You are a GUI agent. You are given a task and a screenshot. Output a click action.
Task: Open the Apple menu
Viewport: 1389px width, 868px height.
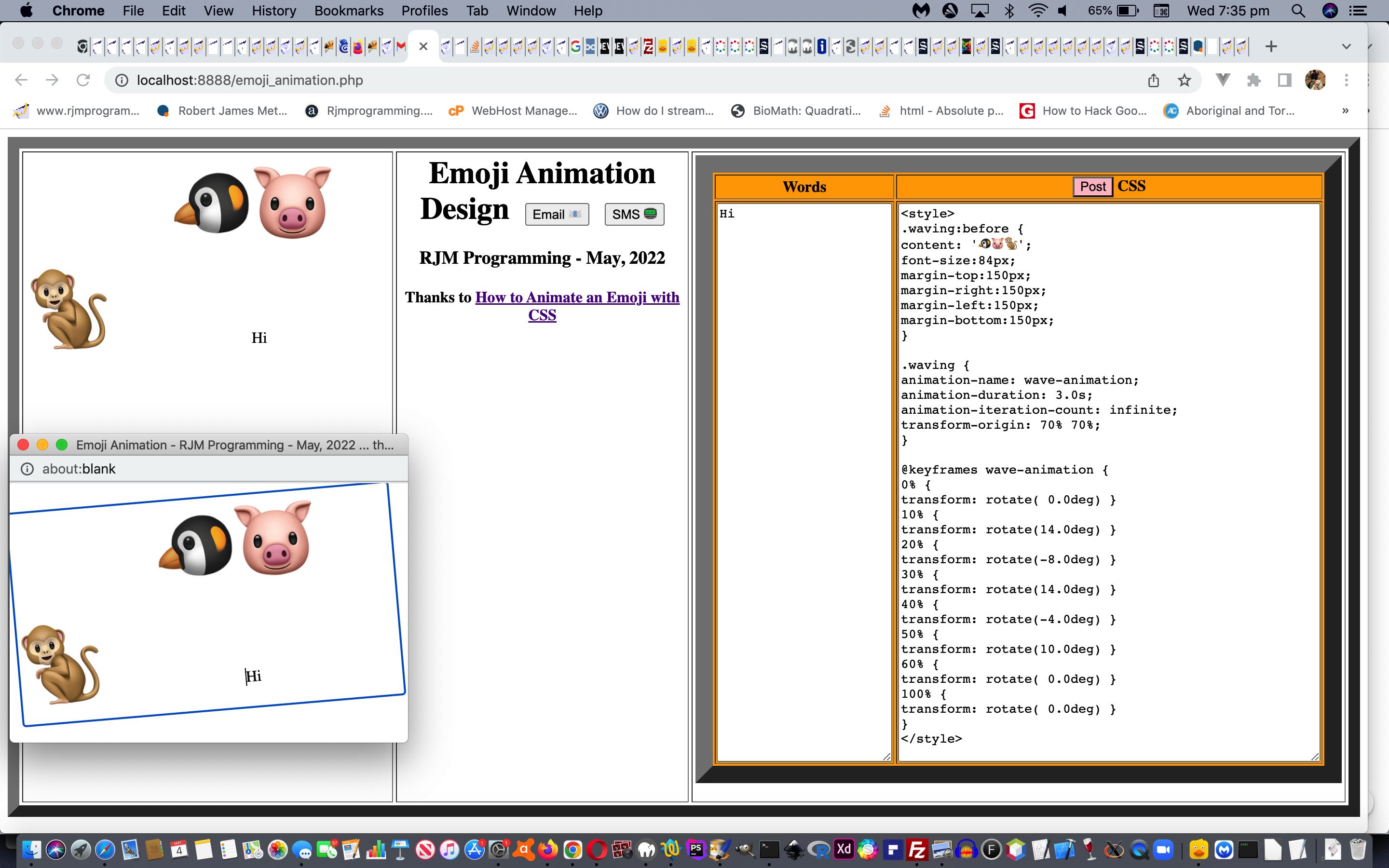point(26,10)
